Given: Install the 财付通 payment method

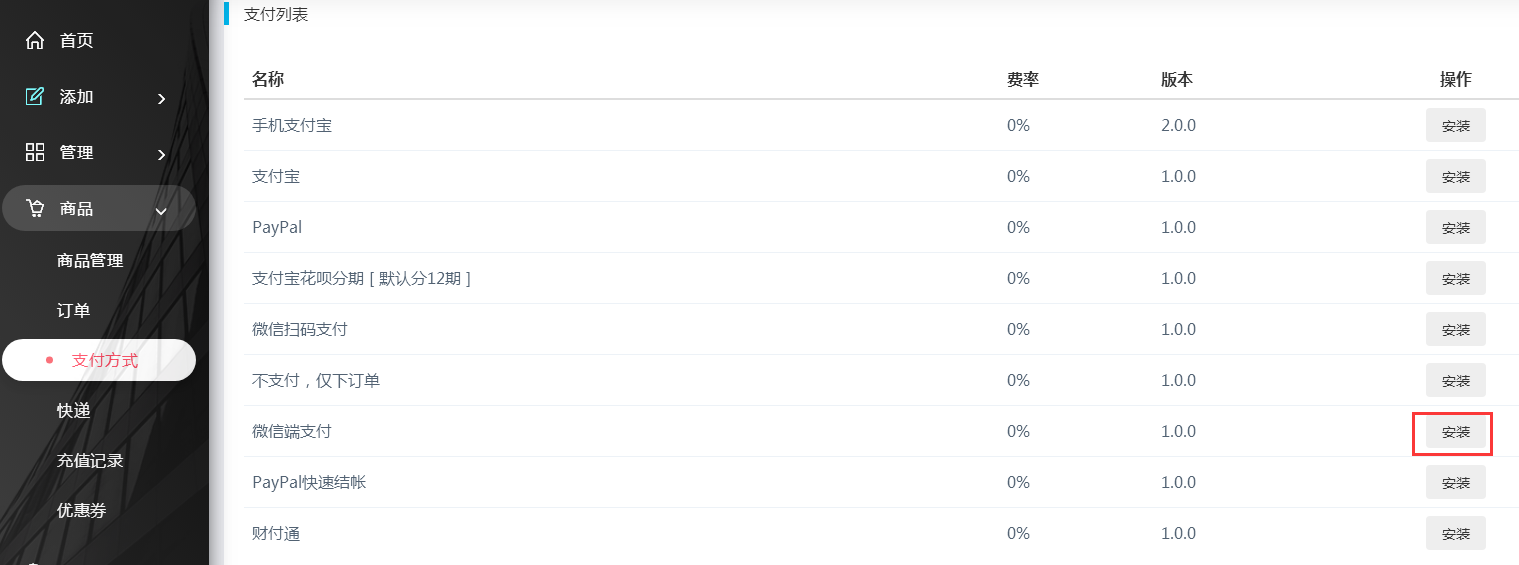Looking at the screenshot, I should tap(1455, 534).
